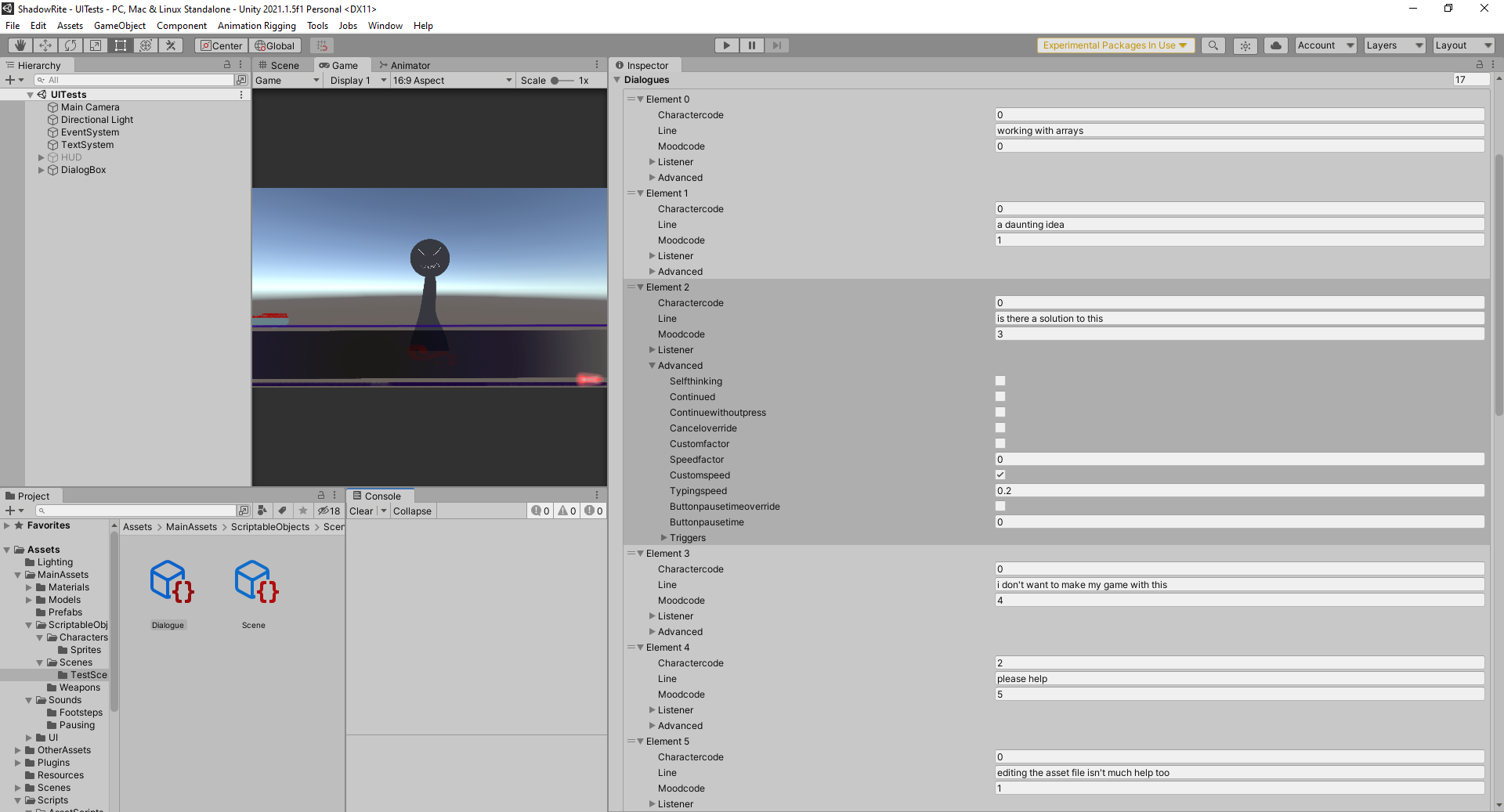Open Unity search with the magnifier icon

coord(1213,45)
